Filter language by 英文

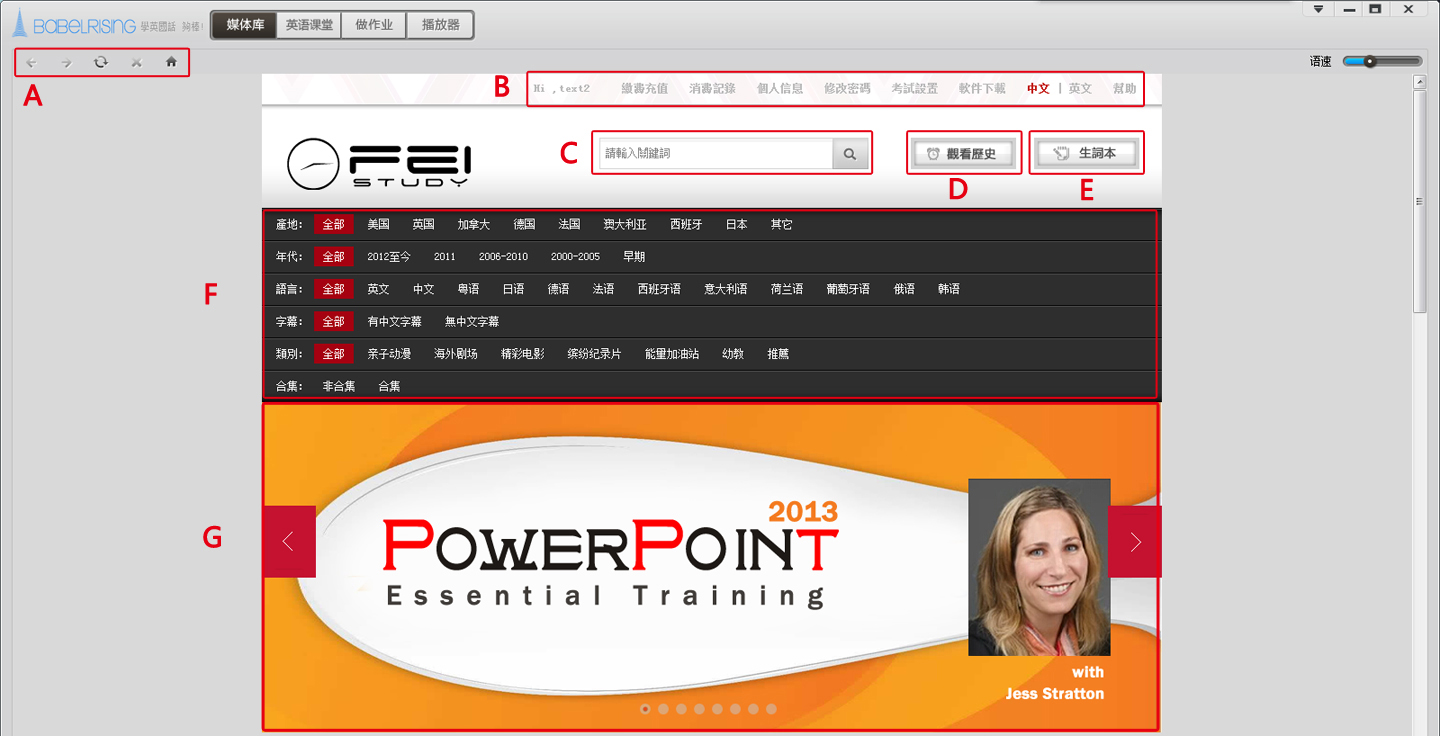coord(378,289)
